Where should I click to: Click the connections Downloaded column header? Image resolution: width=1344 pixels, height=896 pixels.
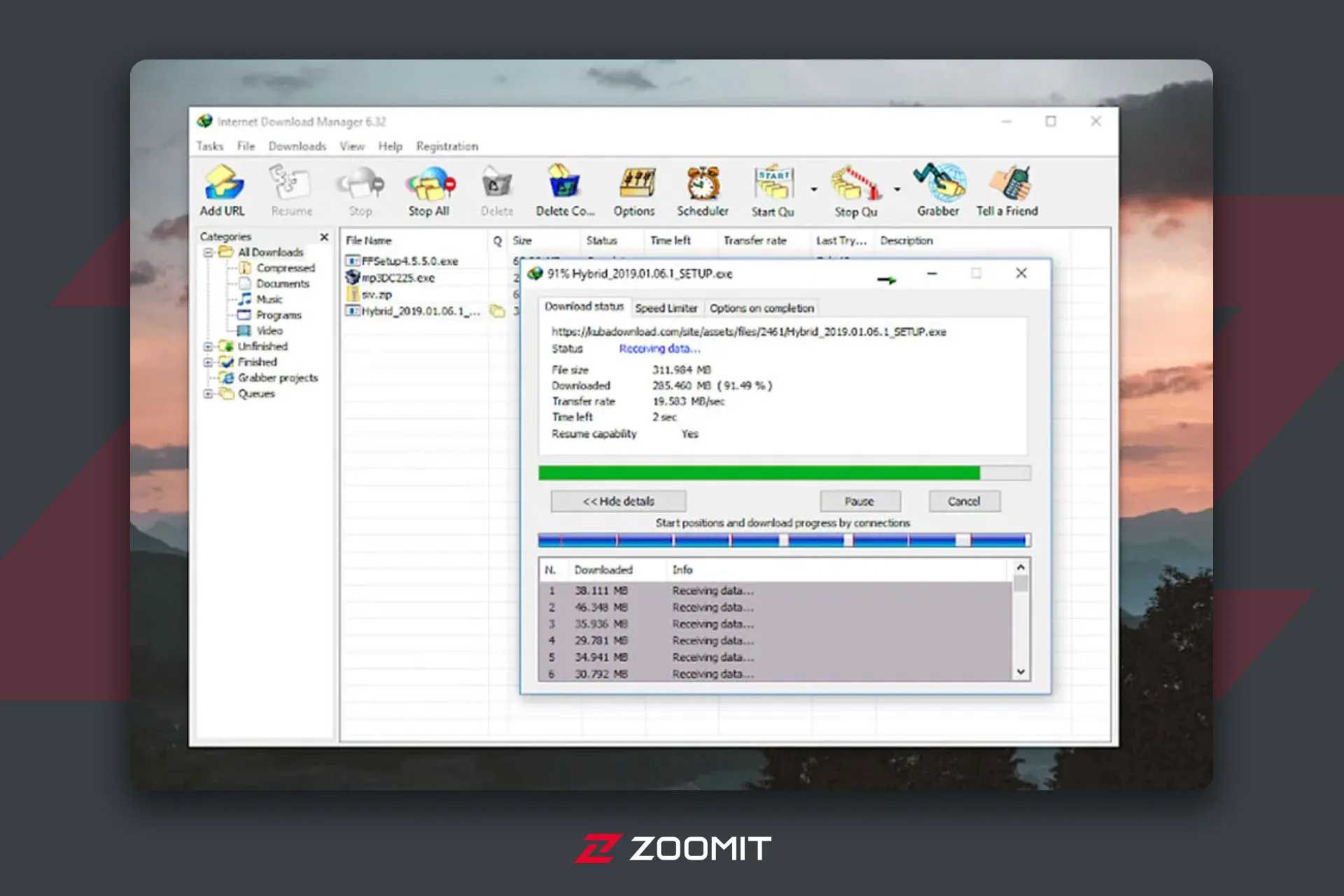(617, 570)
